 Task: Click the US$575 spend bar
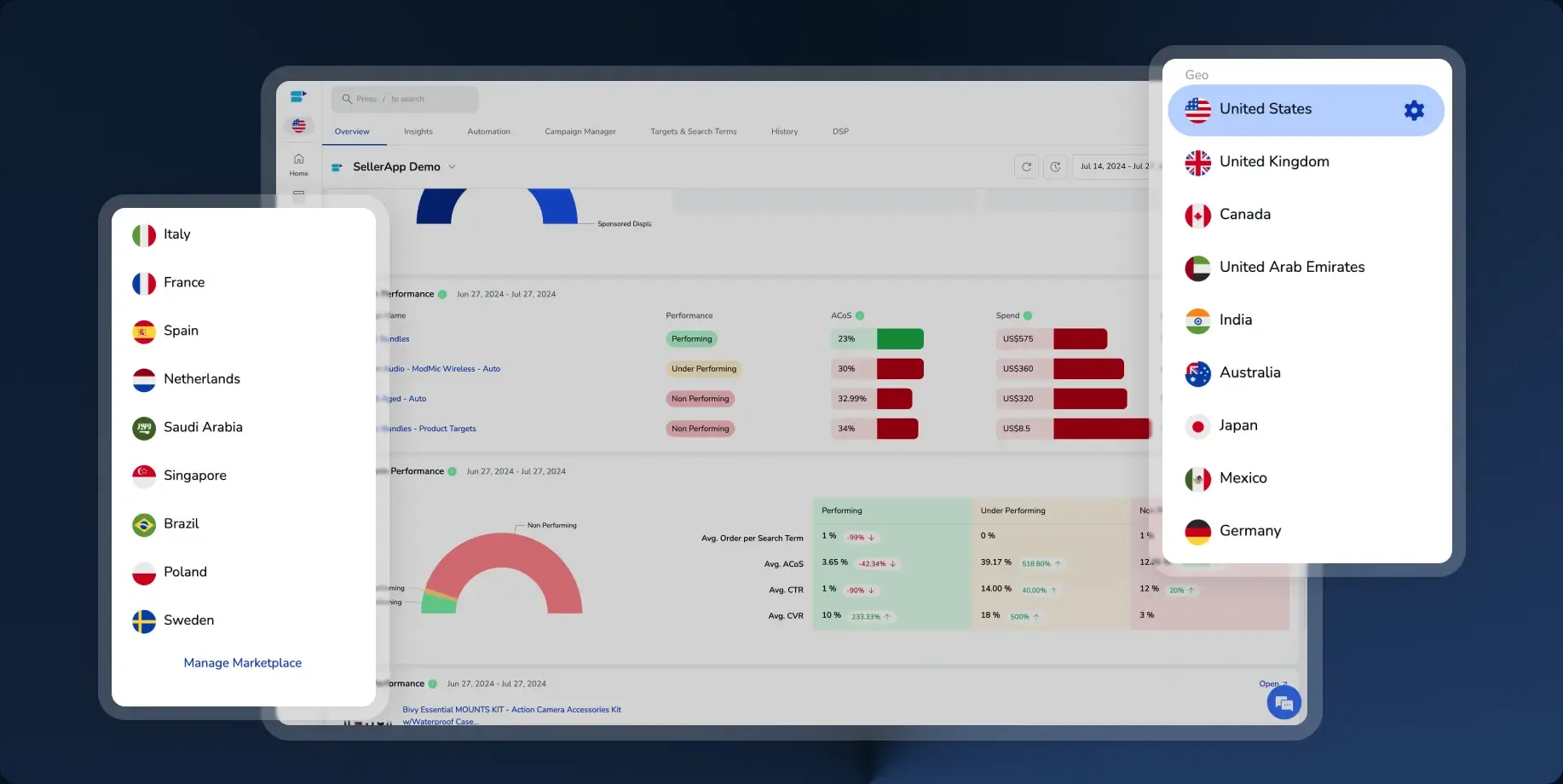tap(1052, 339)
